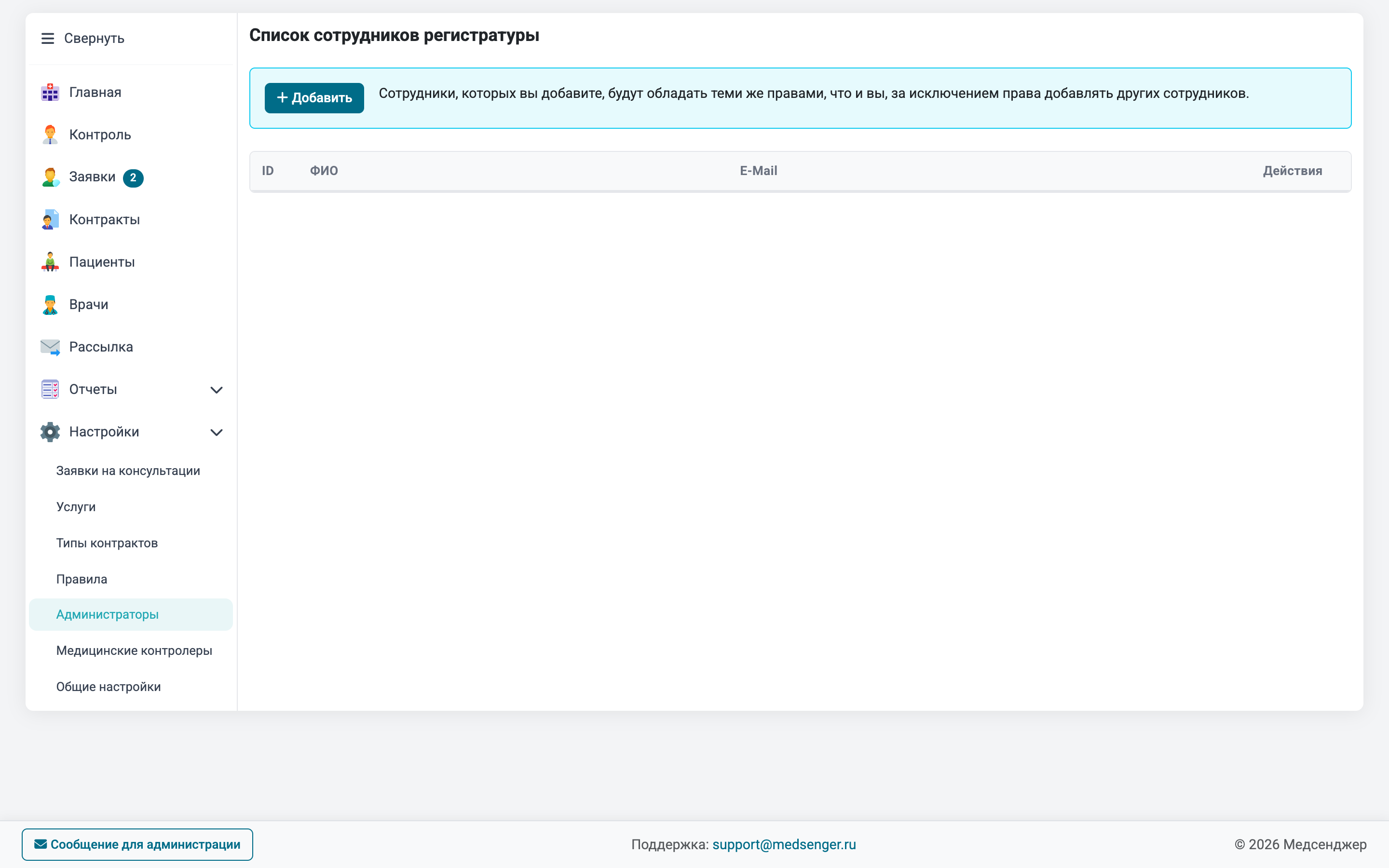Click the Настройки menu label
Image resolution: width=1389 pixels, height=868 pixels.
point(104,432)
